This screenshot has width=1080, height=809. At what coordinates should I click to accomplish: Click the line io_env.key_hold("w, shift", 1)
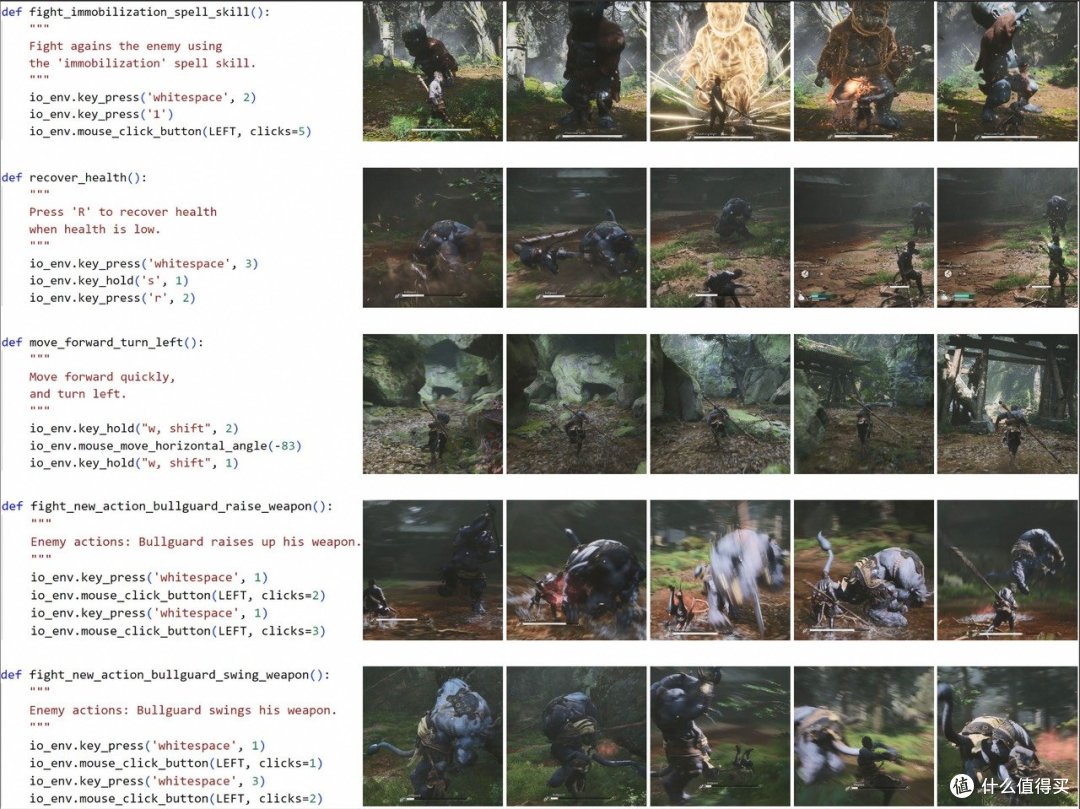coord(134,463)
